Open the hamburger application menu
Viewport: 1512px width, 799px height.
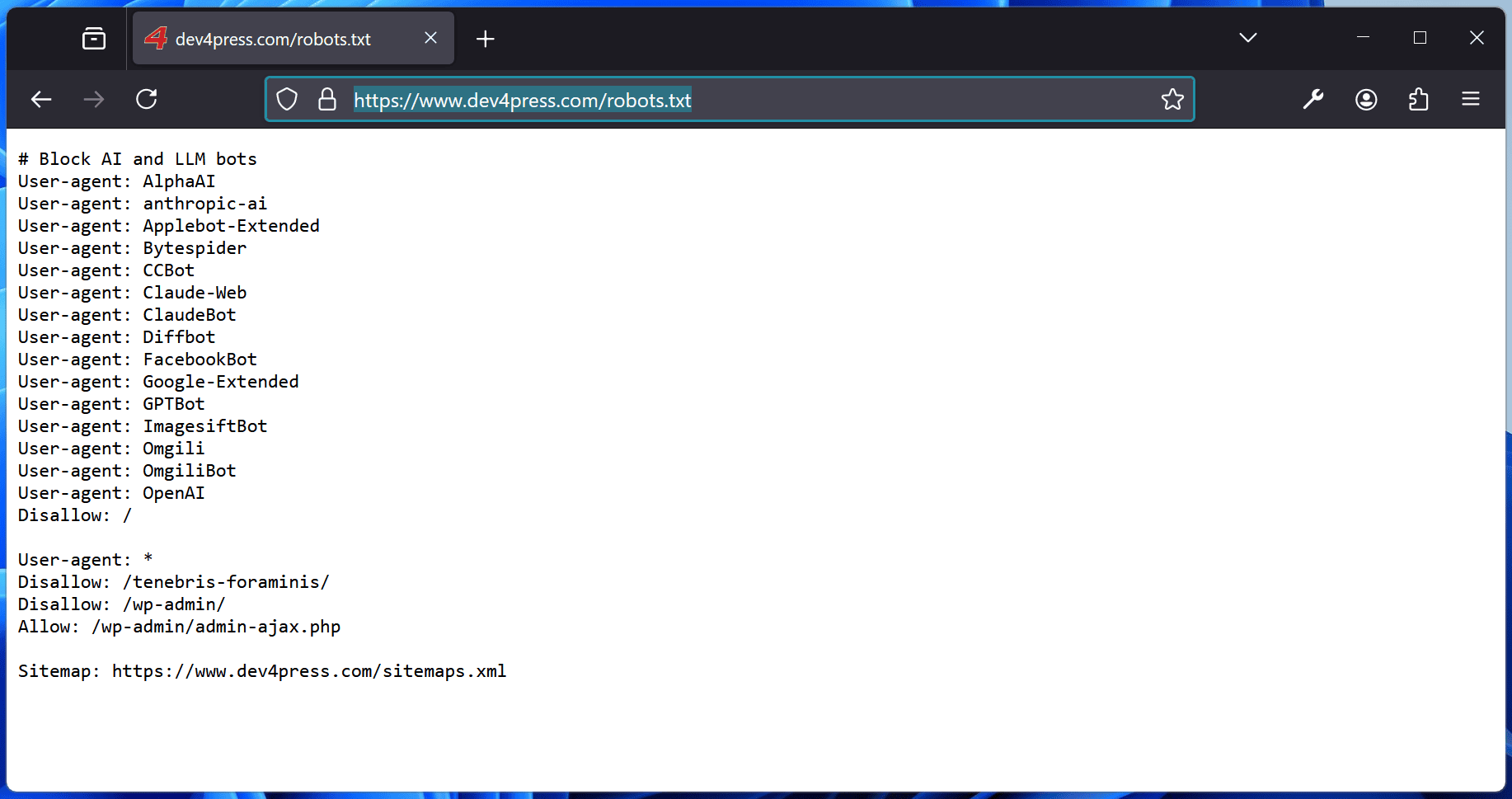coord(1471,100)
